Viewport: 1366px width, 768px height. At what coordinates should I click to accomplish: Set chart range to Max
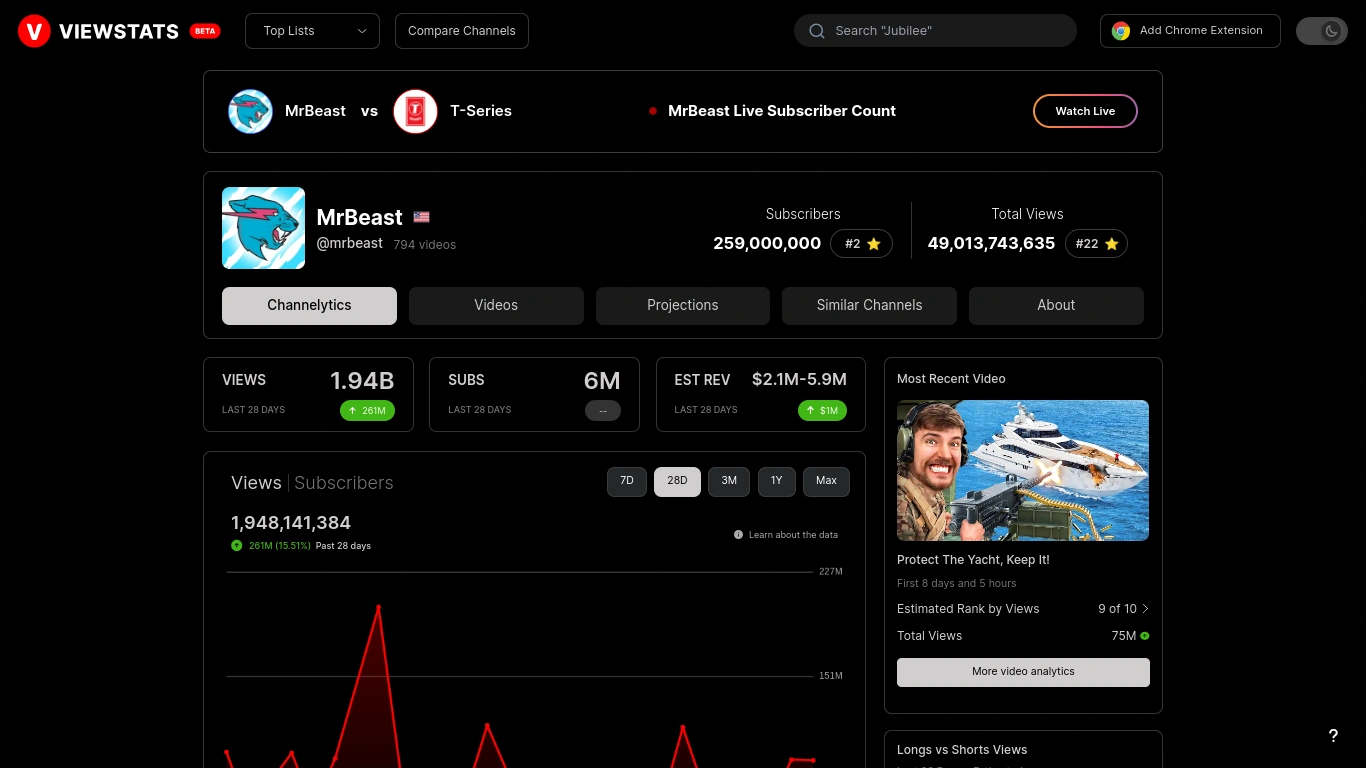[x=826, y=481]
